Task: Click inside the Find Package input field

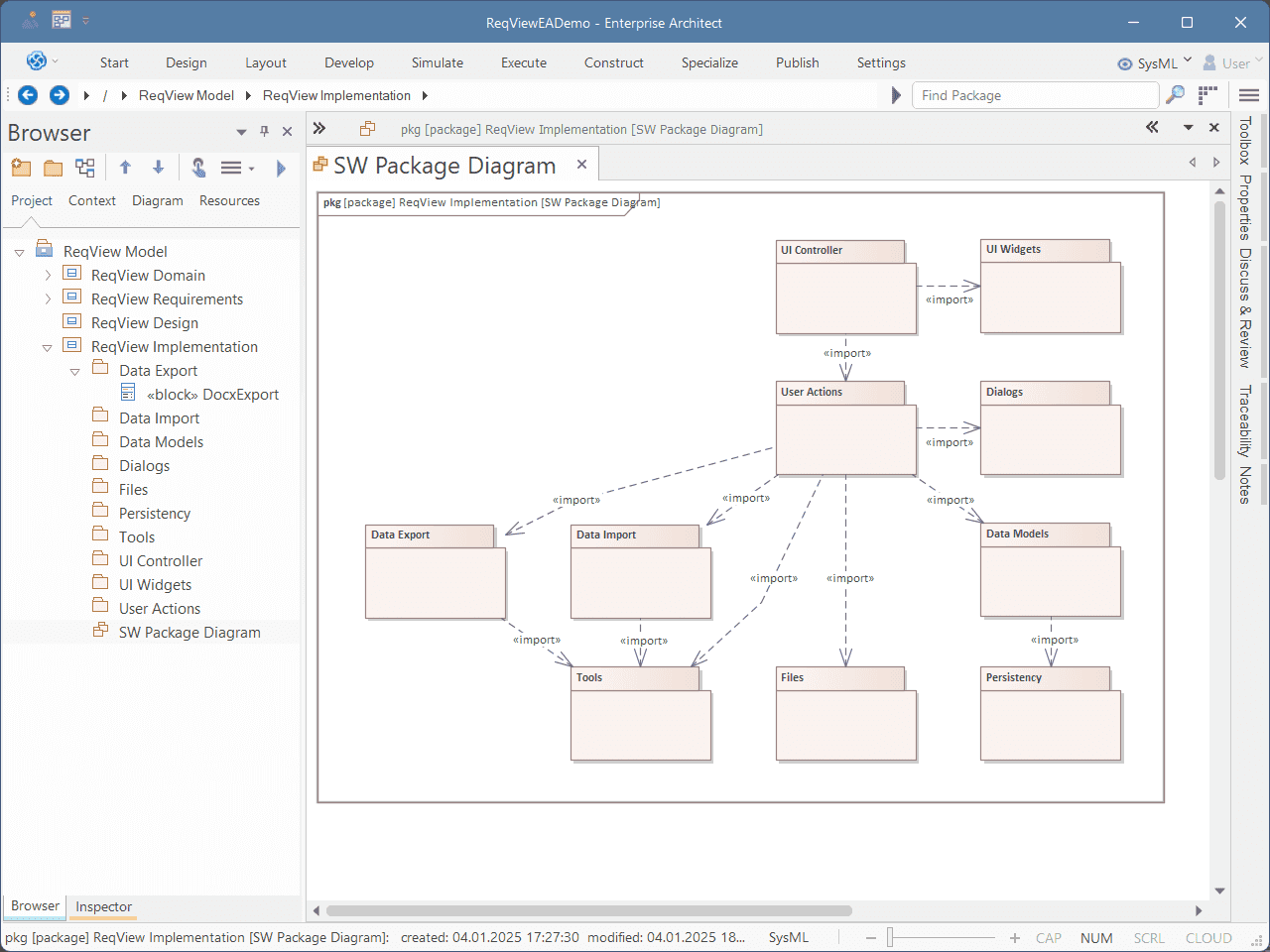Action: point(1036,95)
